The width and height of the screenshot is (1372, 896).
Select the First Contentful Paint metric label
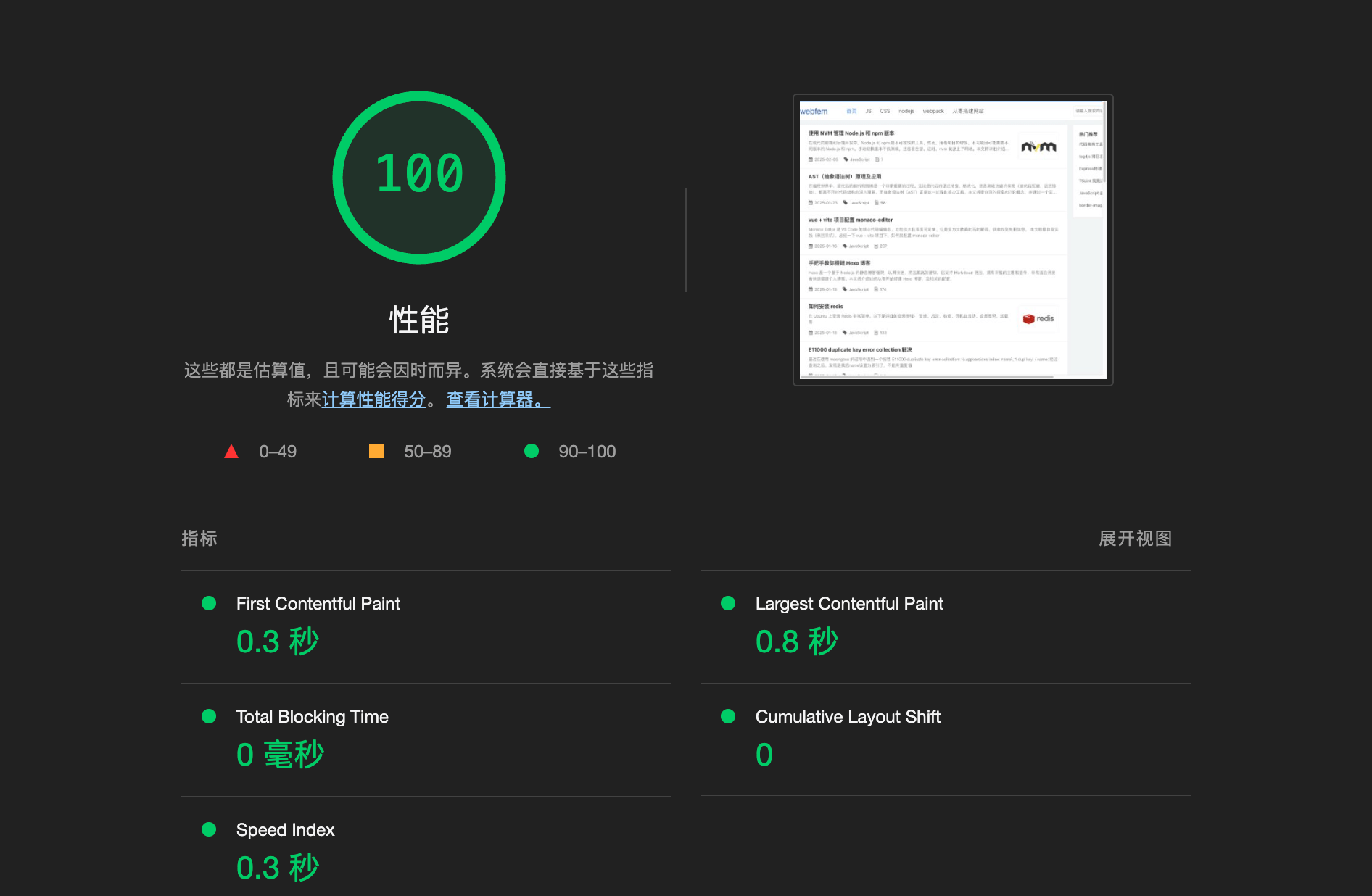(x=318, y=604)
